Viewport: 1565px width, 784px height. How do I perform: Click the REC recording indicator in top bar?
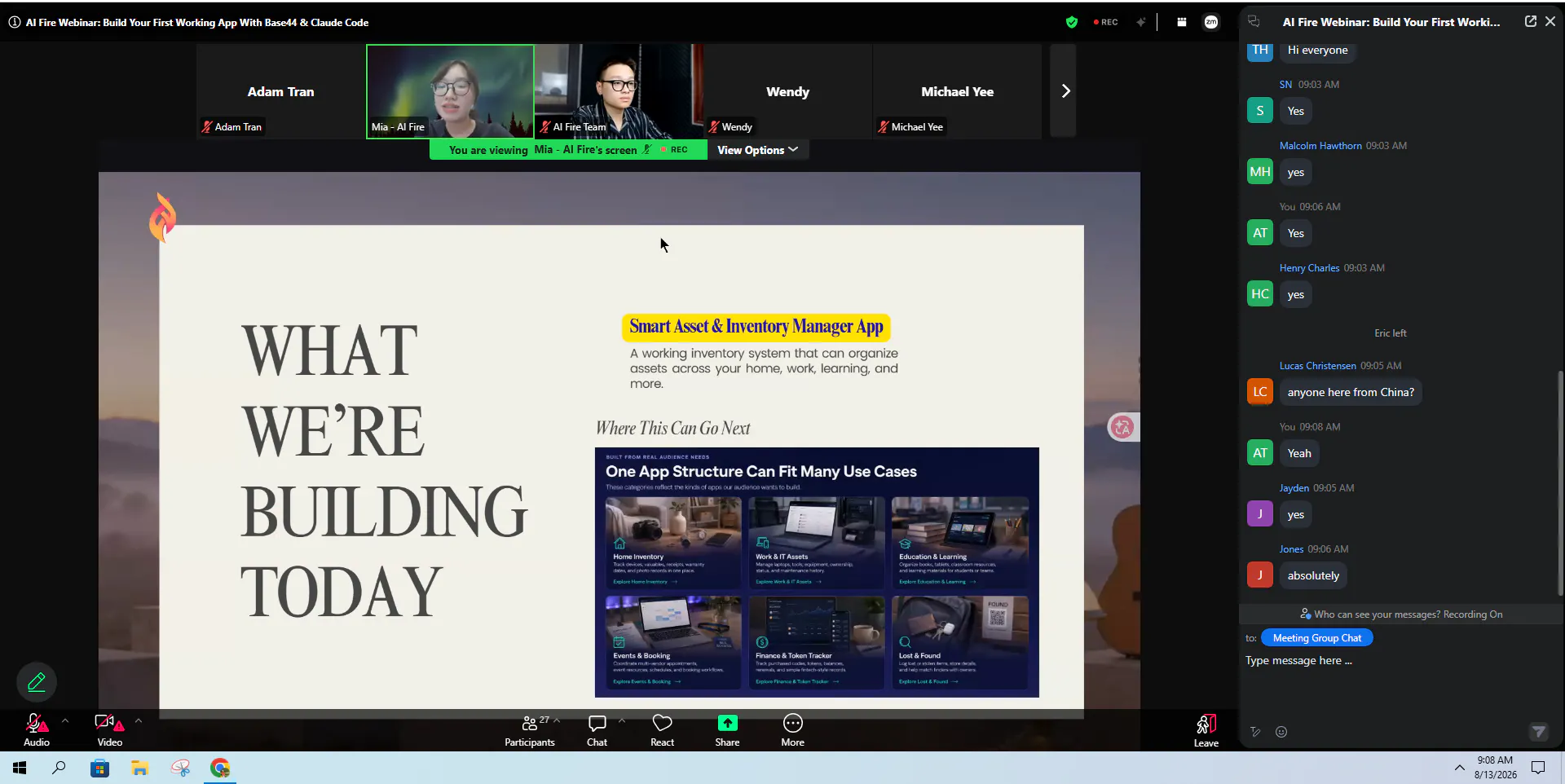coord(1106,22)
